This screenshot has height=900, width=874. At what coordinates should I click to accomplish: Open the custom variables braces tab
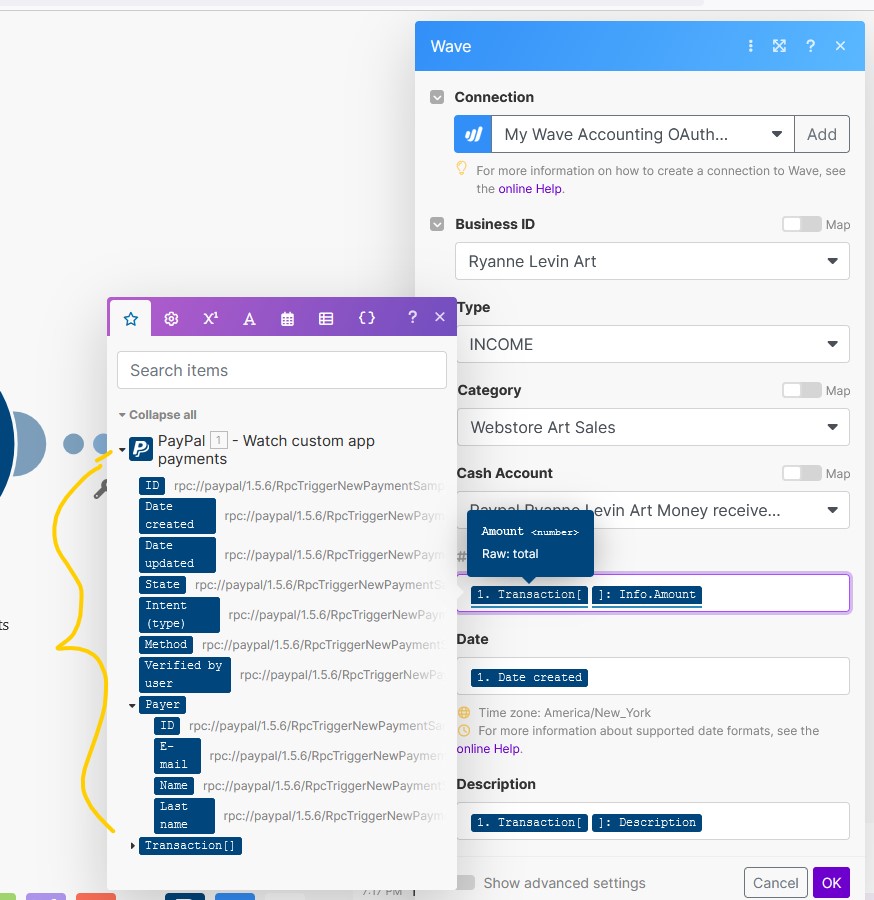pyautogui.click(x=367, y=318)
